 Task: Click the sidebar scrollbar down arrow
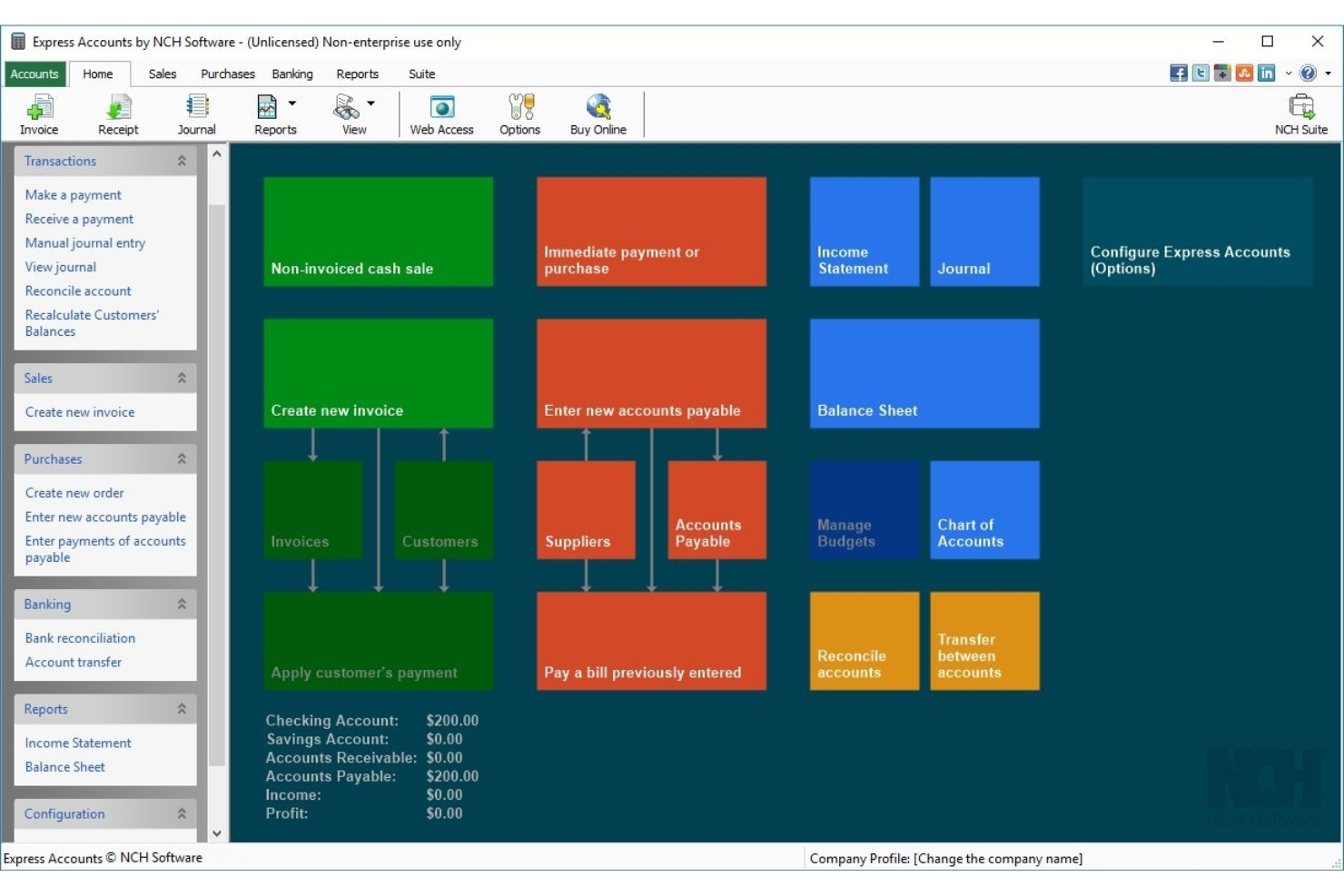click(x=217, y=832)
